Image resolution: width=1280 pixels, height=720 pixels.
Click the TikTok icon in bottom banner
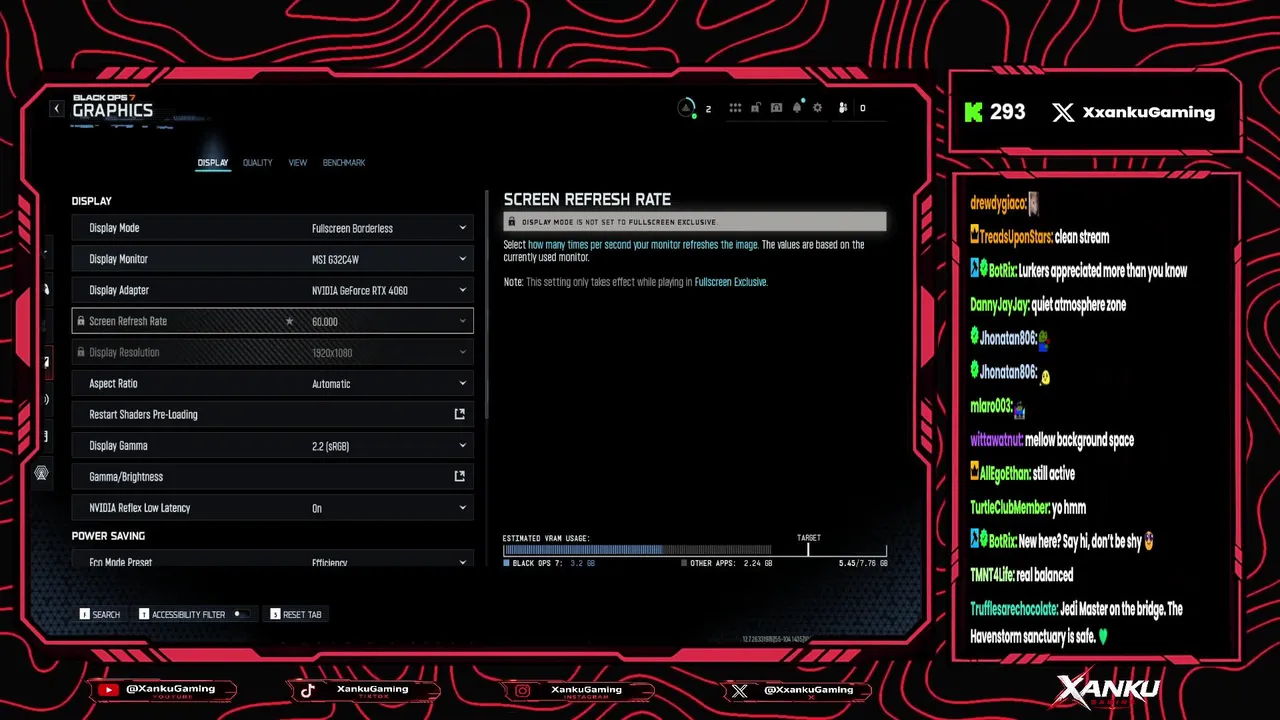(307, 689)
